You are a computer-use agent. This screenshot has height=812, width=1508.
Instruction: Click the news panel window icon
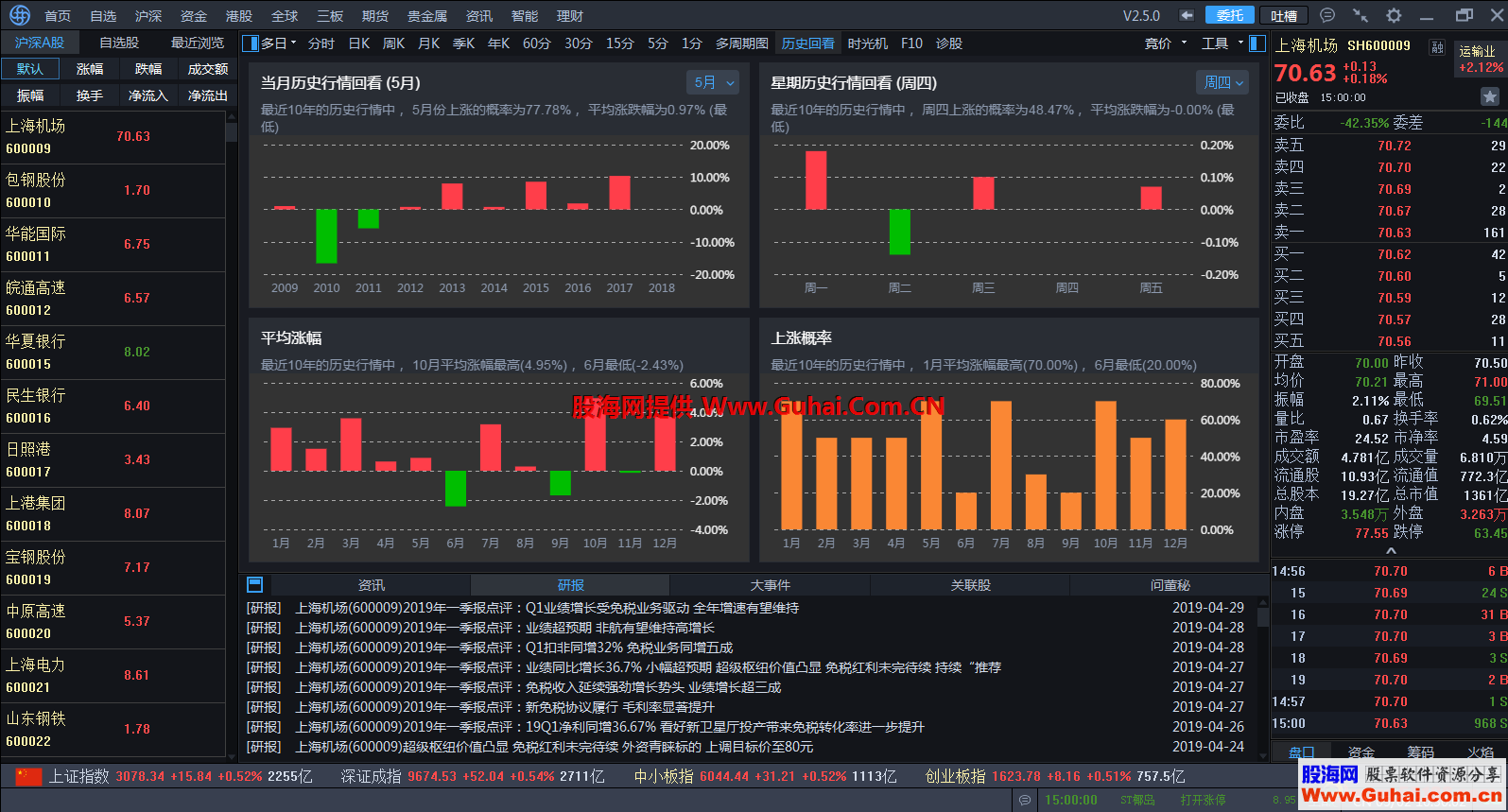pyautogui.click(x=254, y=585)
